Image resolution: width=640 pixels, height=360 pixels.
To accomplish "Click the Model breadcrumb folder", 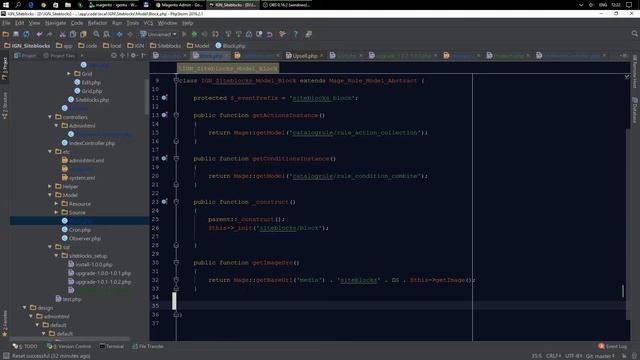I will point(198,46).
